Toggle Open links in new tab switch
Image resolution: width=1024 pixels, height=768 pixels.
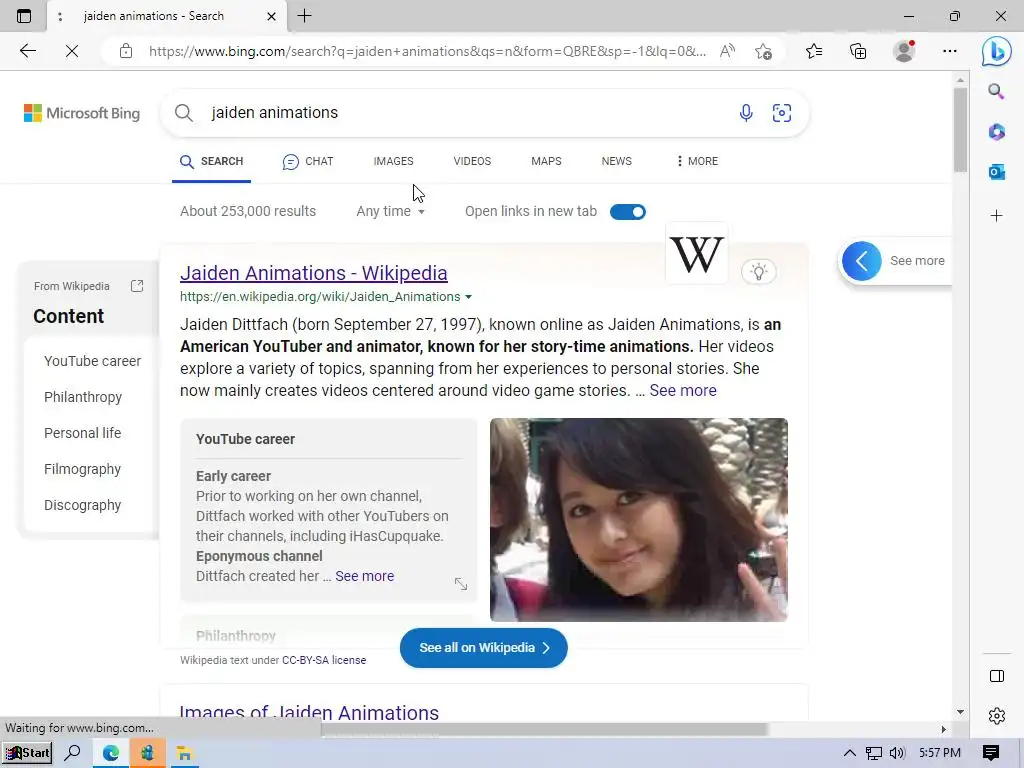tap(628, 212)
